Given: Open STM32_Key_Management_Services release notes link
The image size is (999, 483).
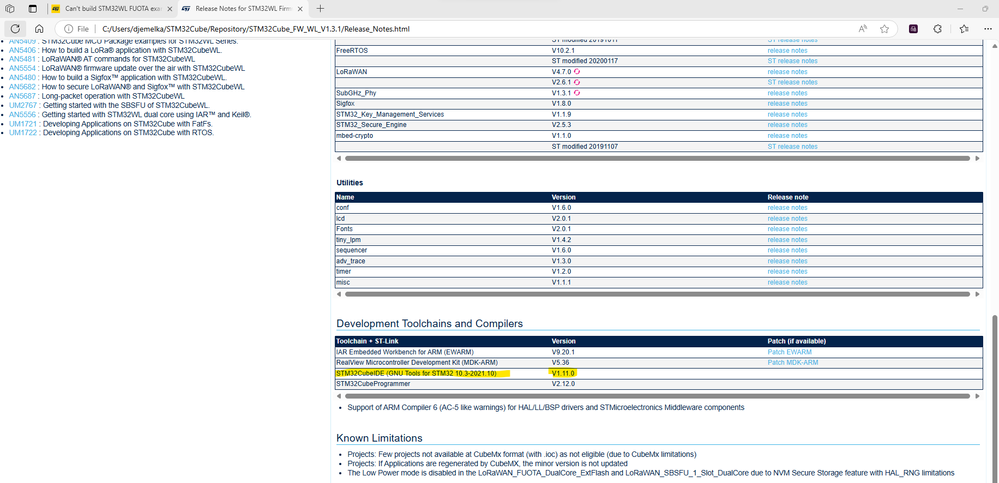Looking at the screenshot, I should (x=787, y=114).
